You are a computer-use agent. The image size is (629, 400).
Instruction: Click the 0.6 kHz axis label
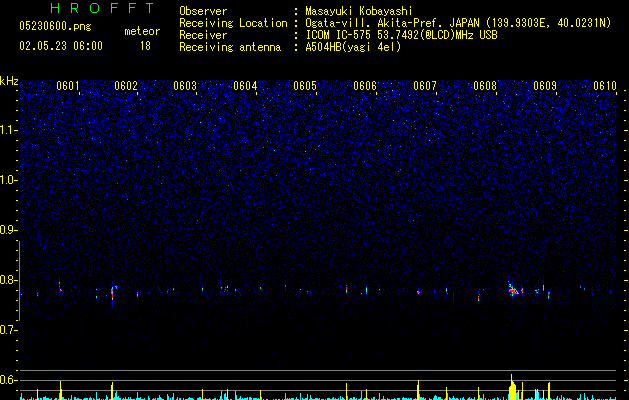click(x=8, y=380)
